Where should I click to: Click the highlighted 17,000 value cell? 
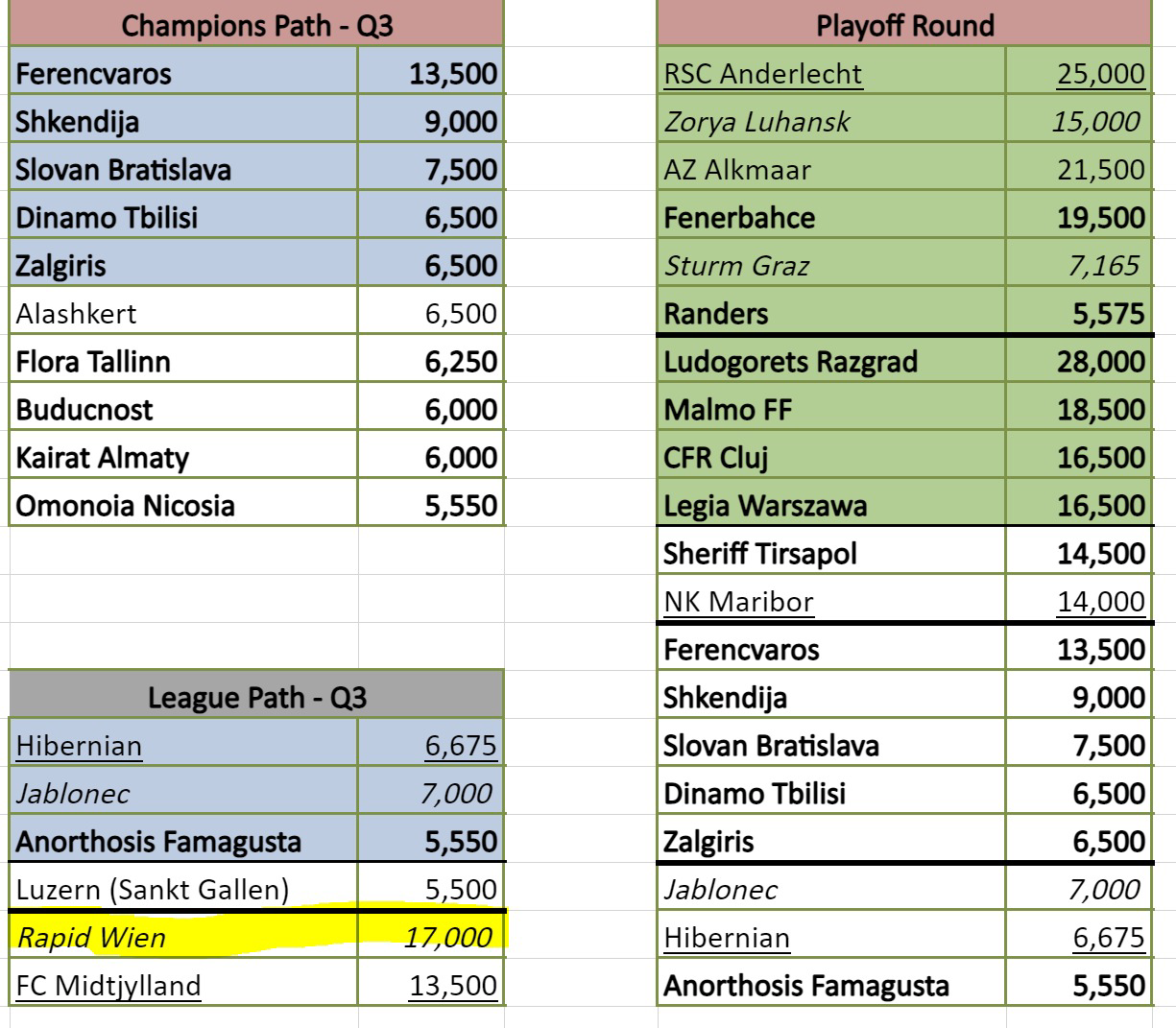431,935
